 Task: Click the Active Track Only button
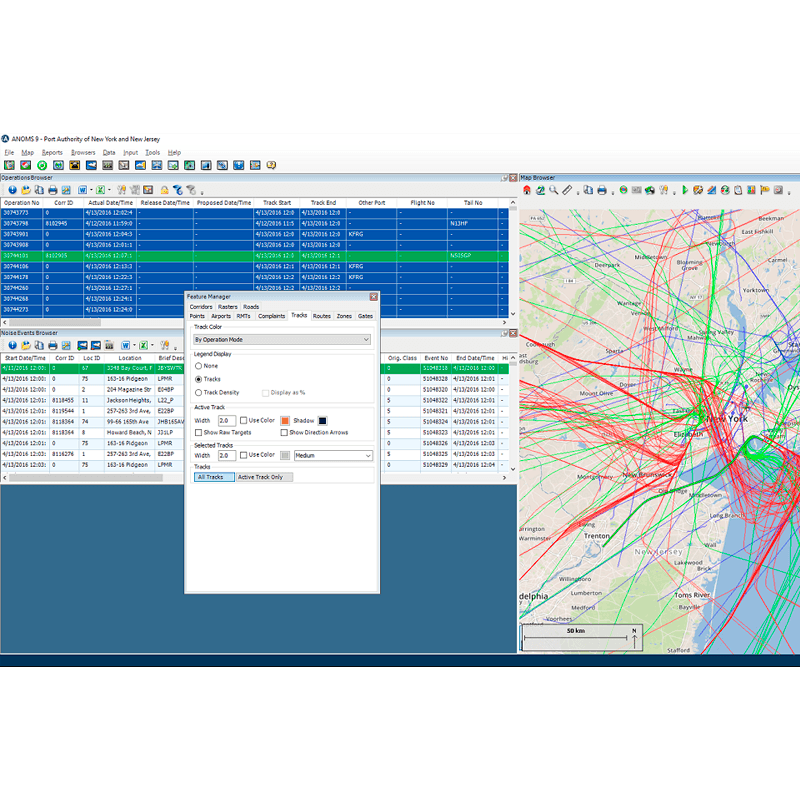(260, 477)
